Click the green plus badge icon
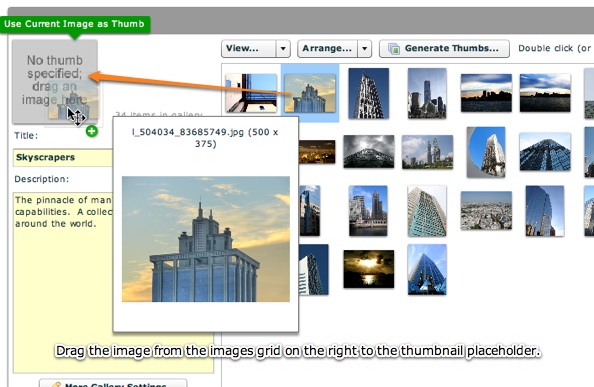594x387 pixels. tap(92, 131)
